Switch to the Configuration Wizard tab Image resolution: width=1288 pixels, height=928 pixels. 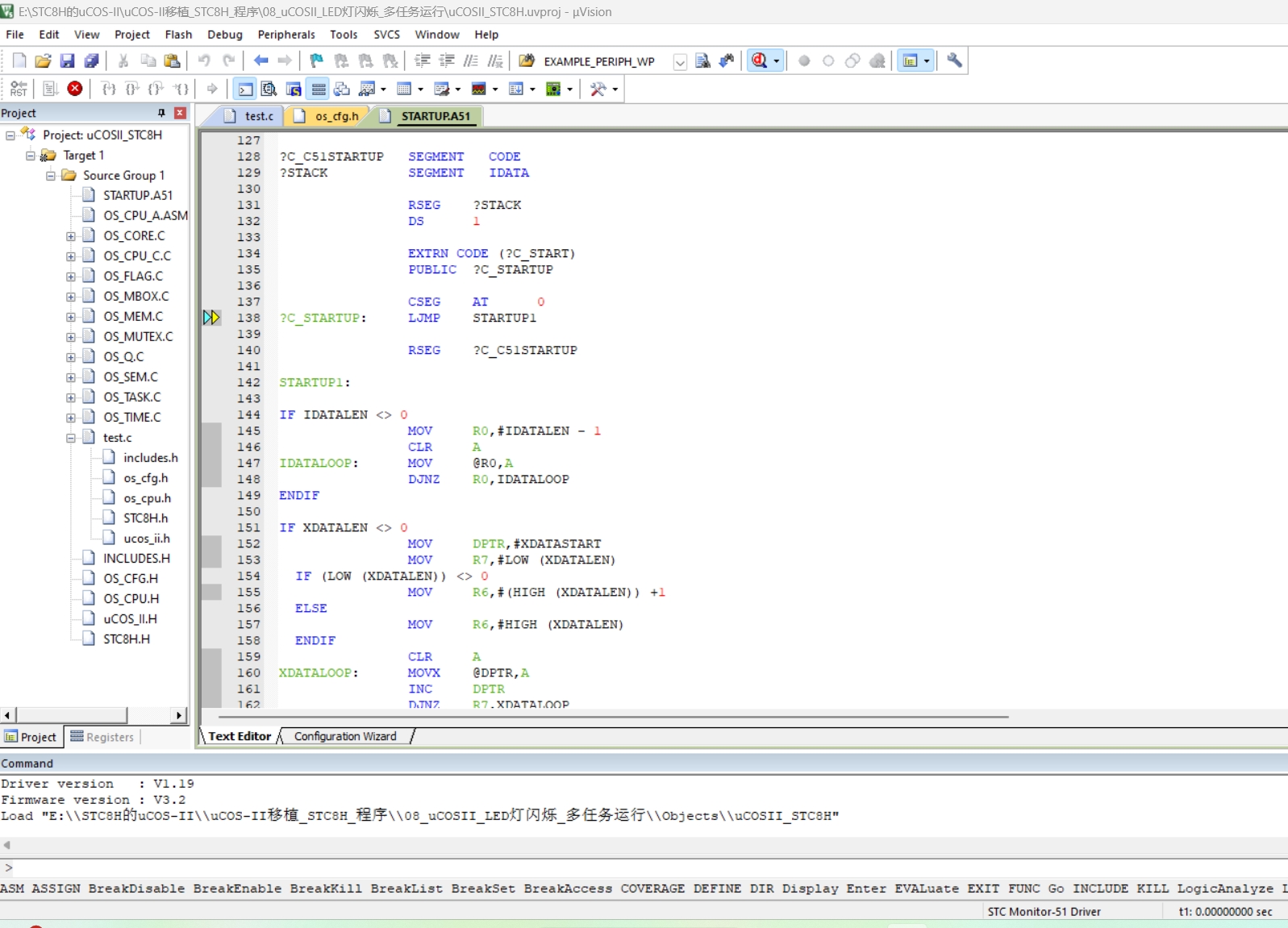(x=345, y=736)
